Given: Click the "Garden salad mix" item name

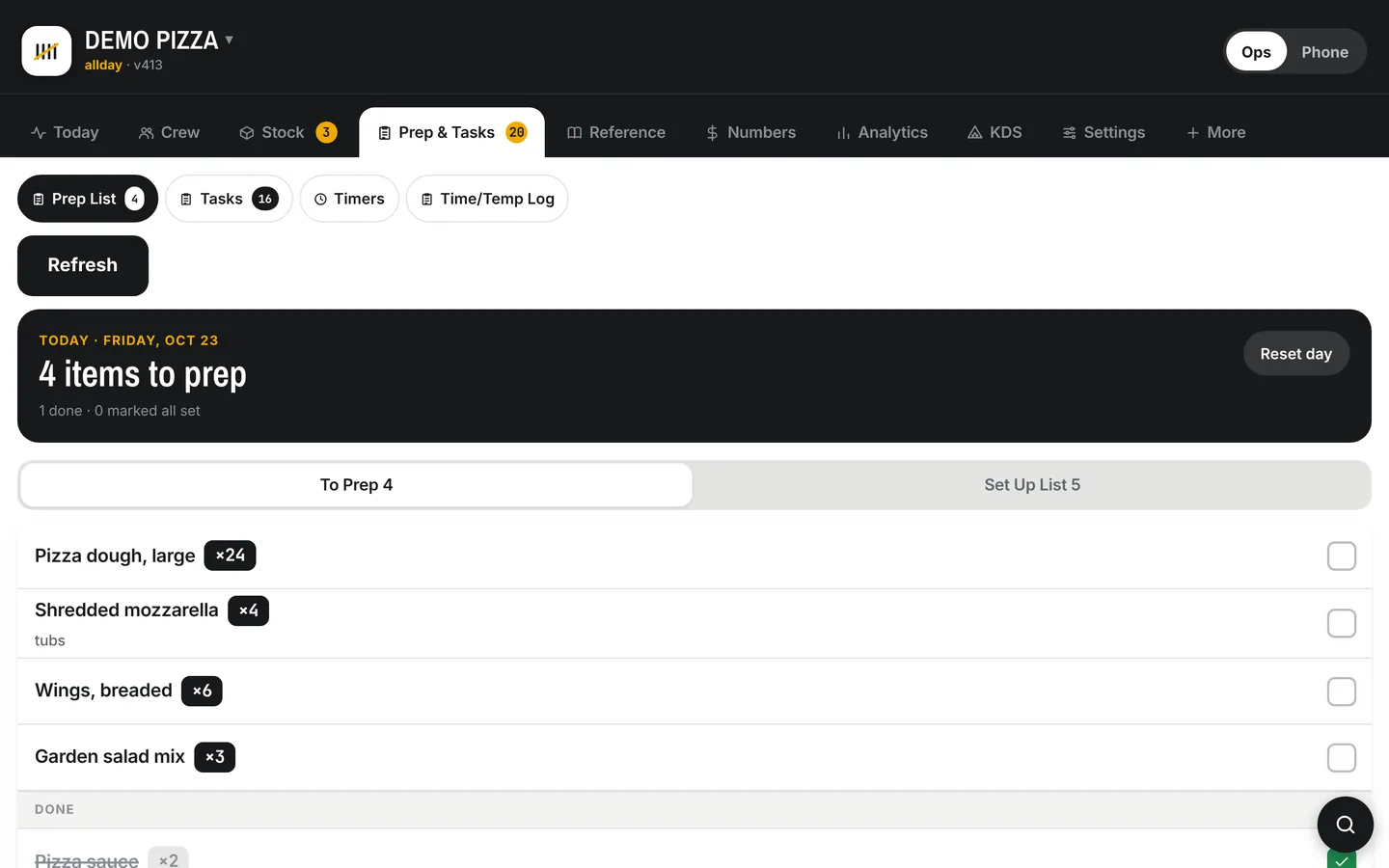Looking at the screenshot, I should pos(110,757).
